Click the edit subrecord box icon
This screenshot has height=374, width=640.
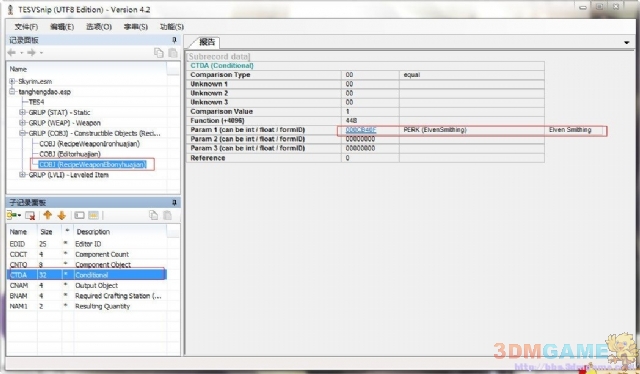[79, 215]
